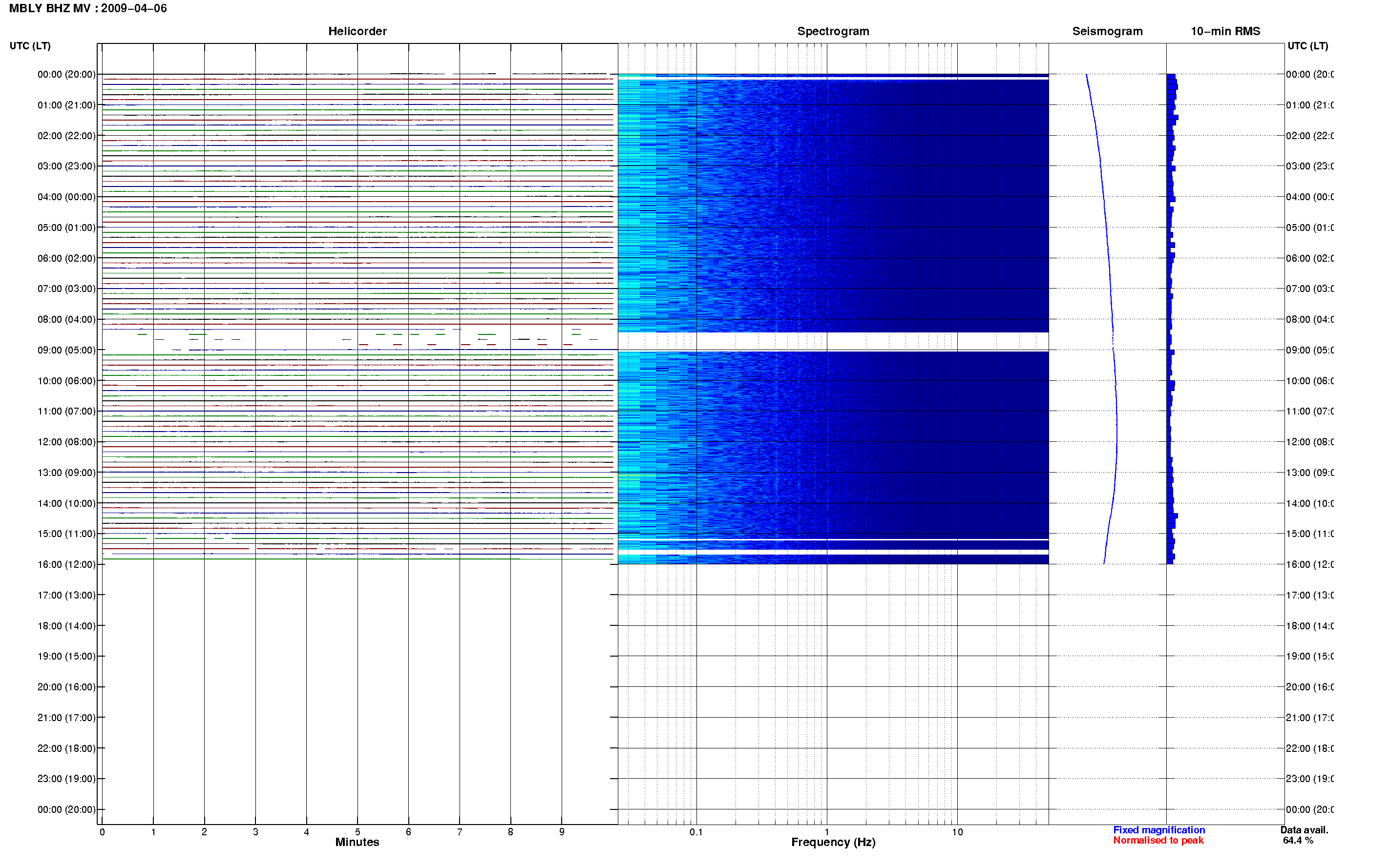This screenshot has height=868, width=1389.
Task: Click the left time label '04:00 (00:00)'
Action: tap(66, 197)
